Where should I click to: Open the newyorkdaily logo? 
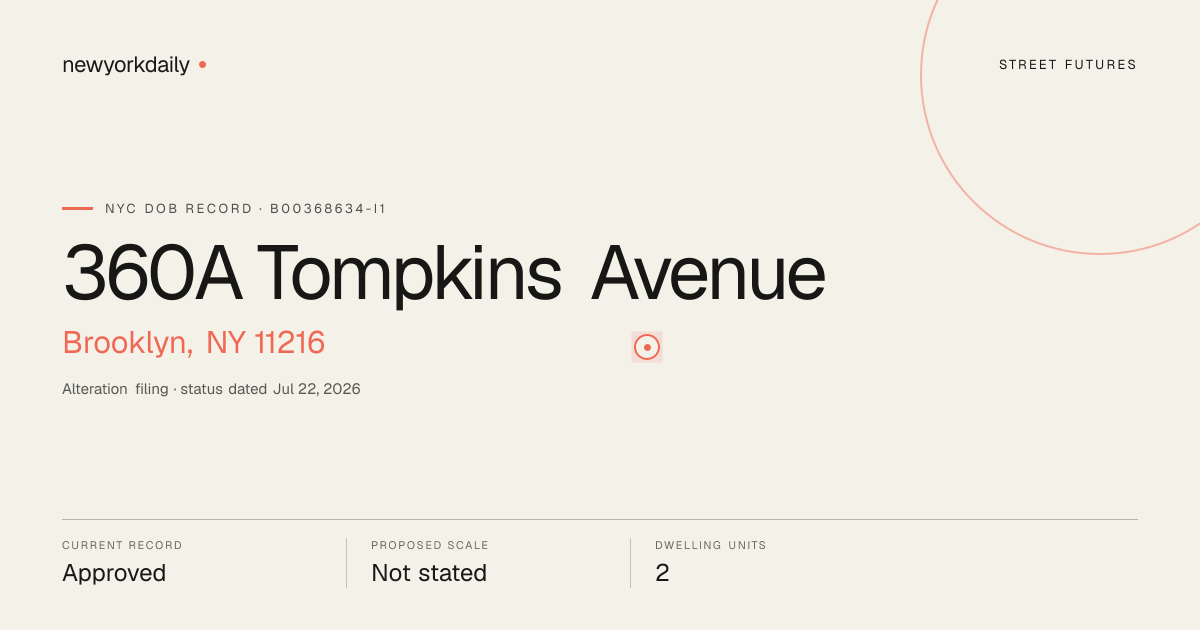[x=126, y=65]
